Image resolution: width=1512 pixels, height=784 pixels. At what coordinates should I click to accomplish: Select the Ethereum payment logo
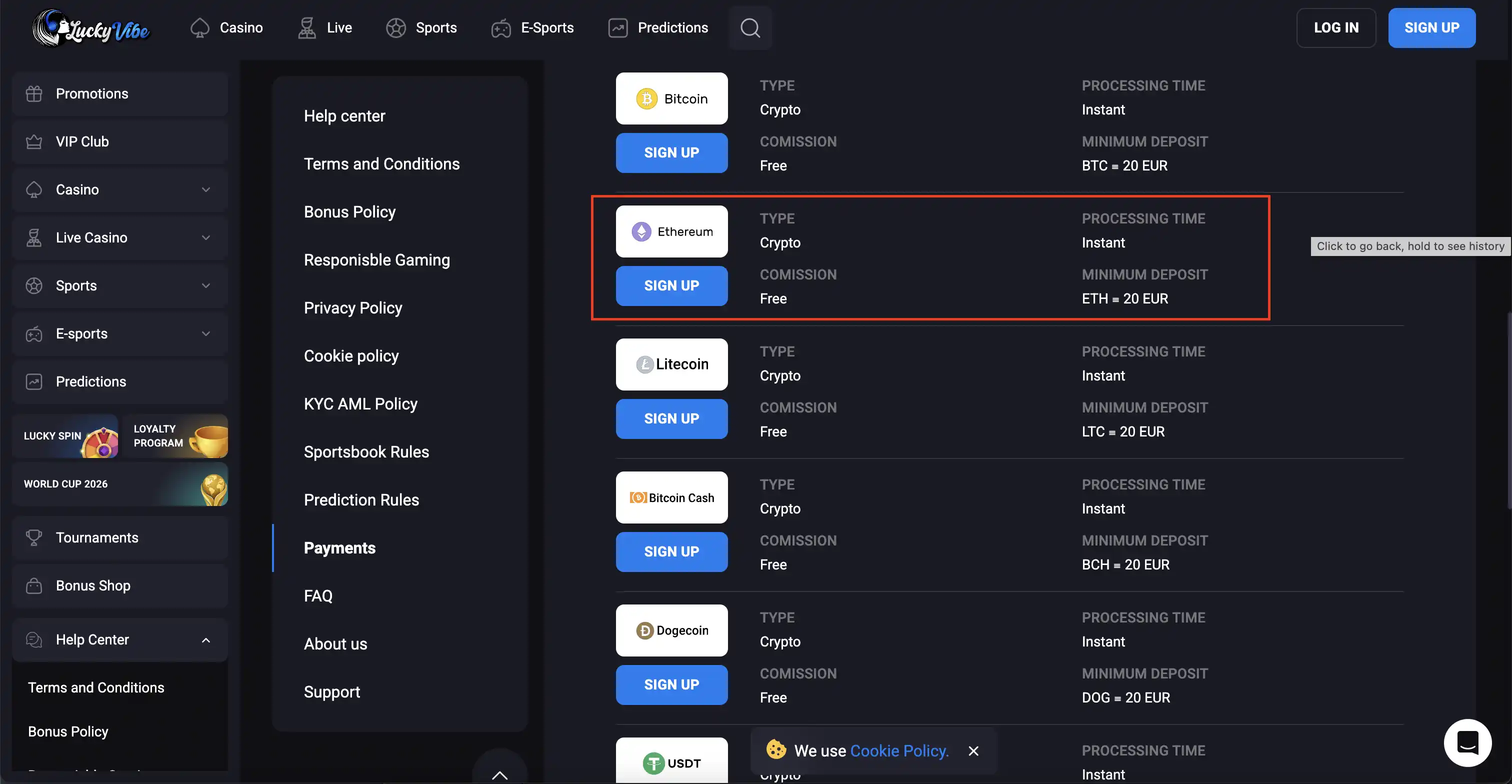point(671,231)
